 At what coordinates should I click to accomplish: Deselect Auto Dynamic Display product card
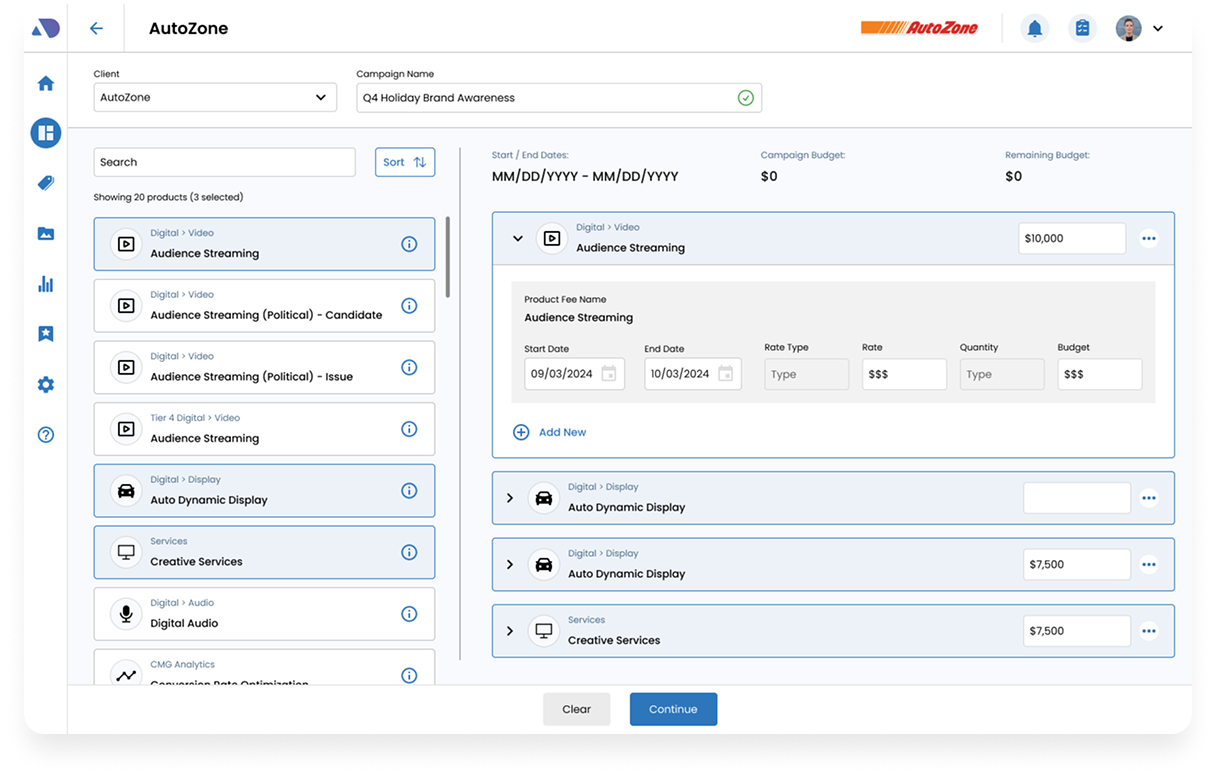click(x=264, y=491)
